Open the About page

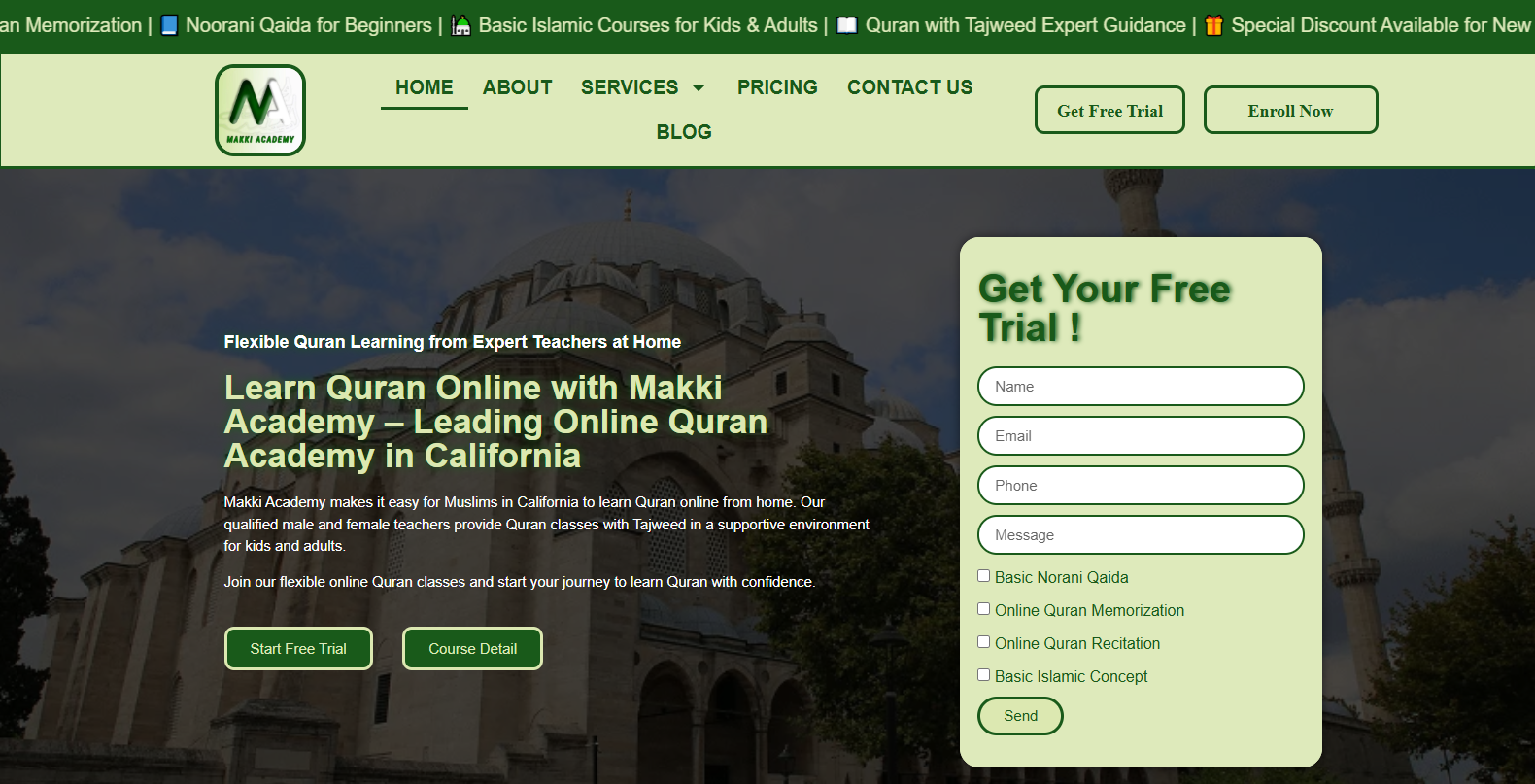point(518,87)
